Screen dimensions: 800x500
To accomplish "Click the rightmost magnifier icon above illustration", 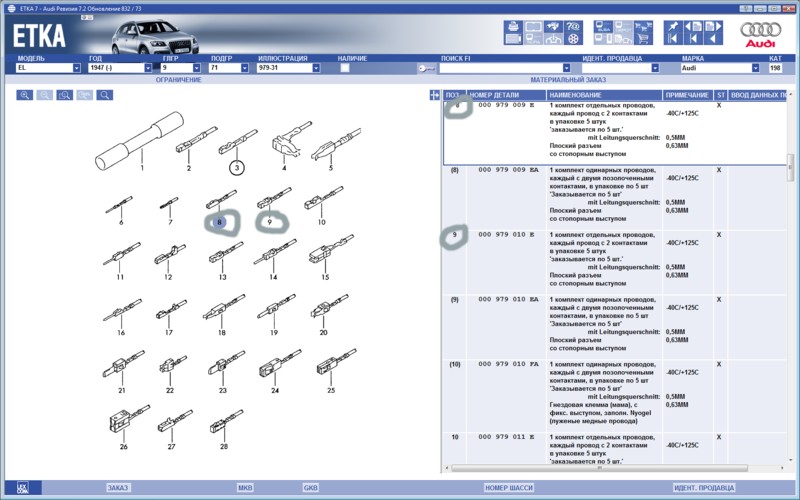I will [104, 96].
